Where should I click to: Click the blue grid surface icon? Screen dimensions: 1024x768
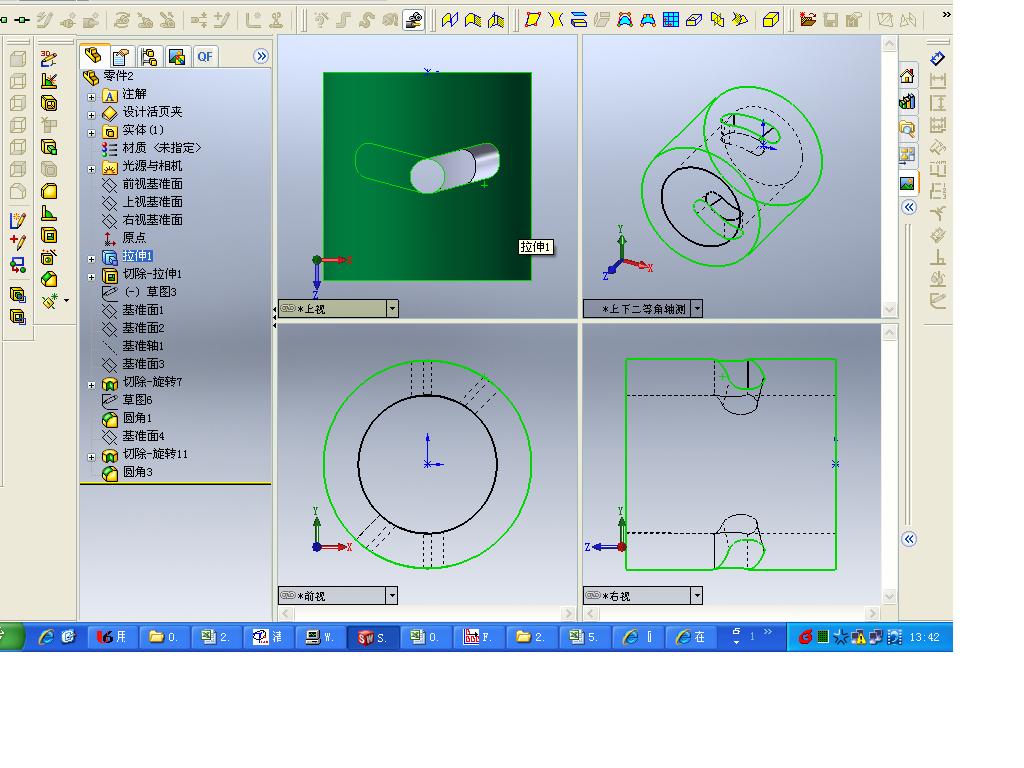pos(671,20)
